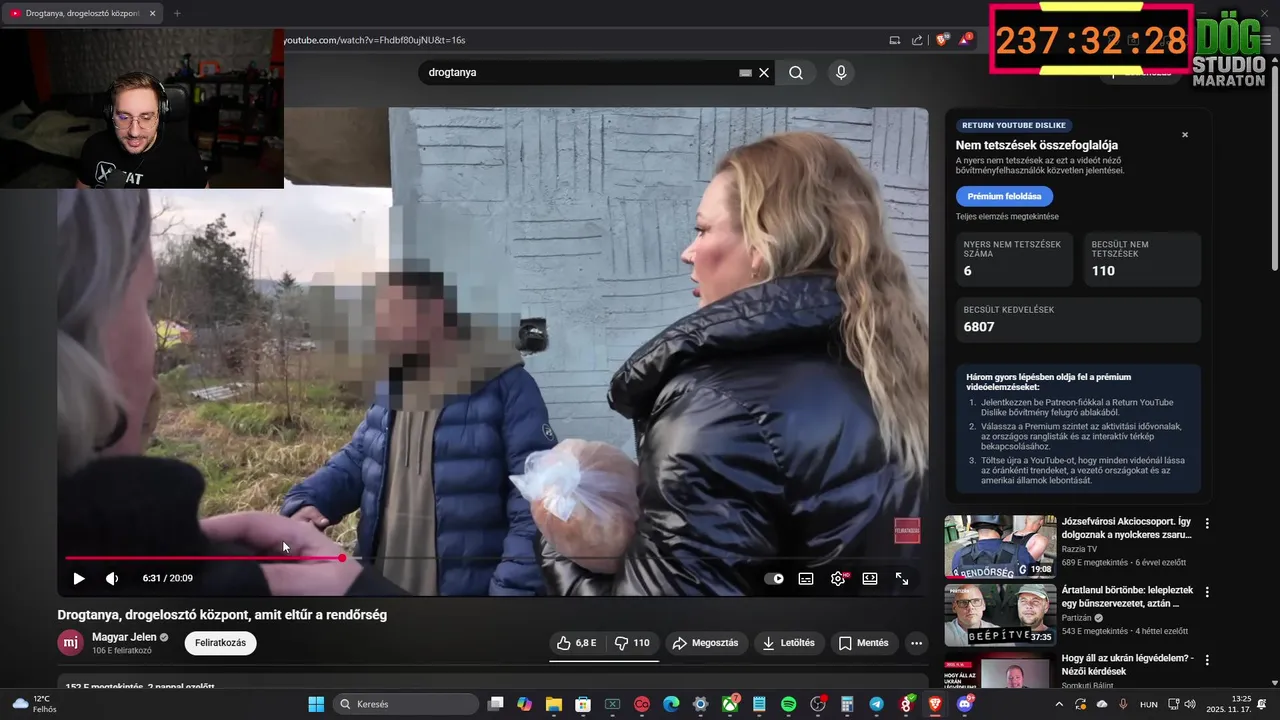1280x720 pixels.
Task: Open the Windows Start menu
Action: point(316,704)
